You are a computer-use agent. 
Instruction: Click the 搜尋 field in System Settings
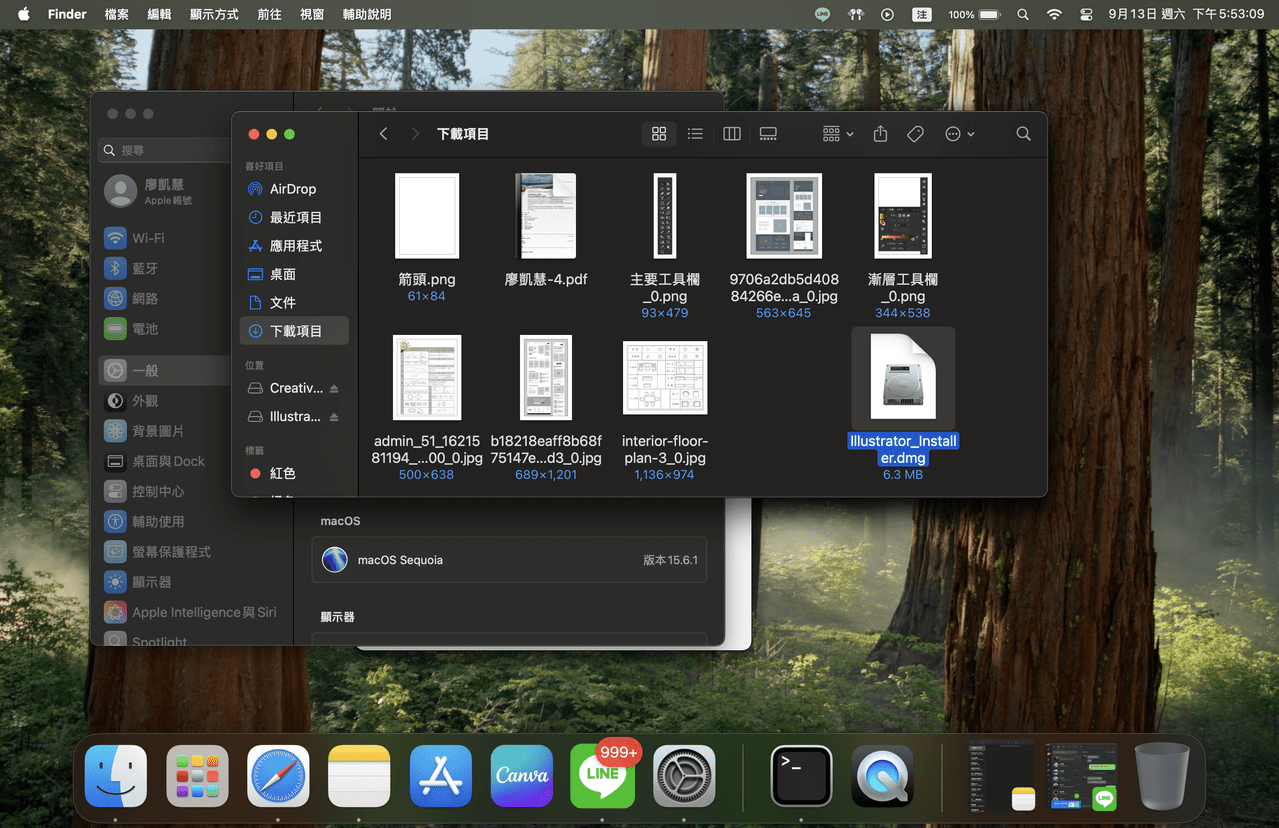pos(166,150)
